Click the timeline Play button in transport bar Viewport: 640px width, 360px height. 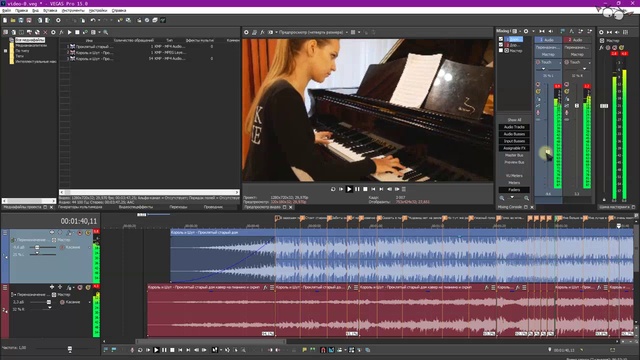click(156, 350)
